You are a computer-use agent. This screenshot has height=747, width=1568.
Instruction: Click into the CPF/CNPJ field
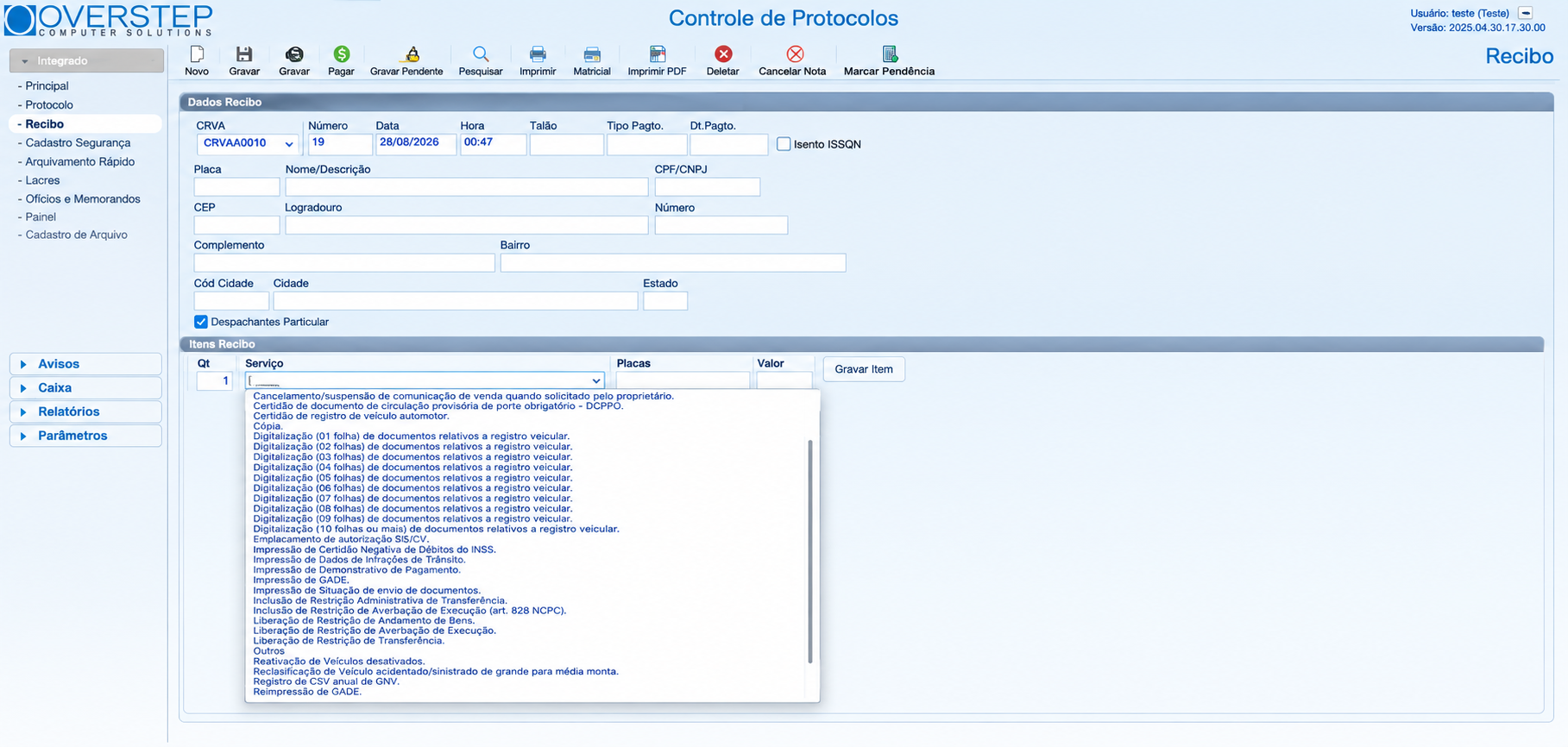point(708,187)
